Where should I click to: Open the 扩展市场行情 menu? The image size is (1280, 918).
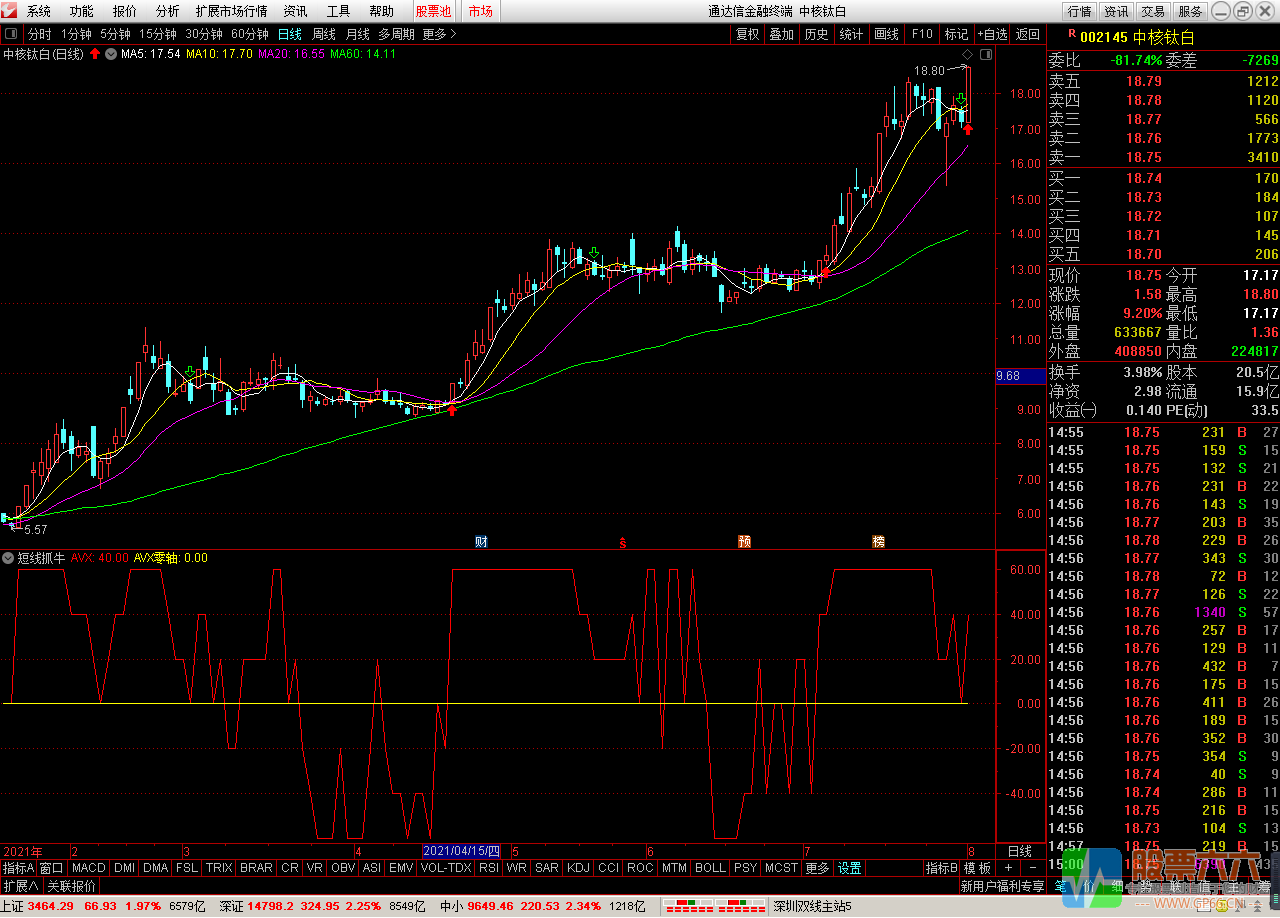(x=231, y=12)
